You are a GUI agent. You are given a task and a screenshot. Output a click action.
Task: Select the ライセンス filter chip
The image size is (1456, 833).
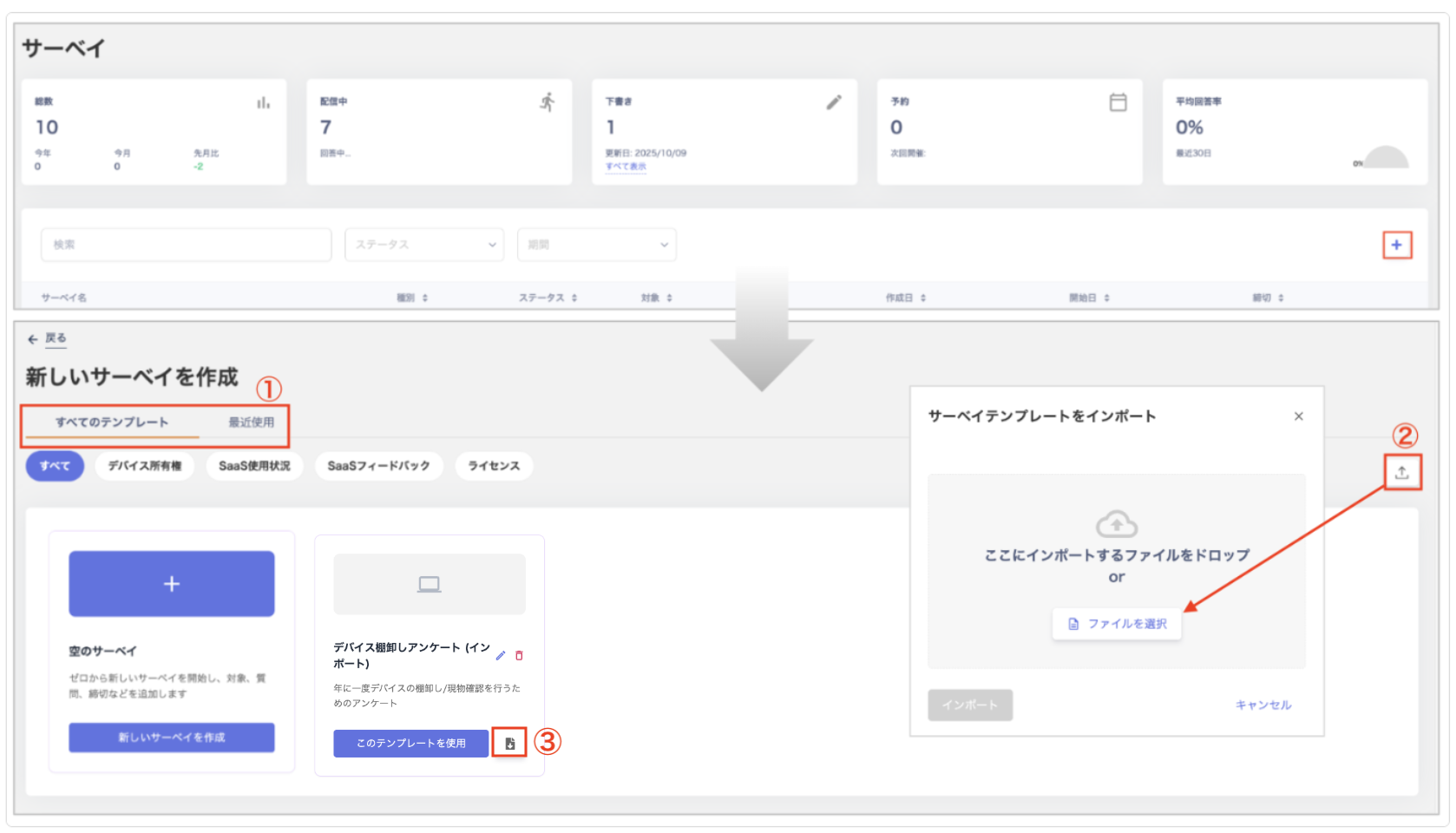click(x=494, y=466)
